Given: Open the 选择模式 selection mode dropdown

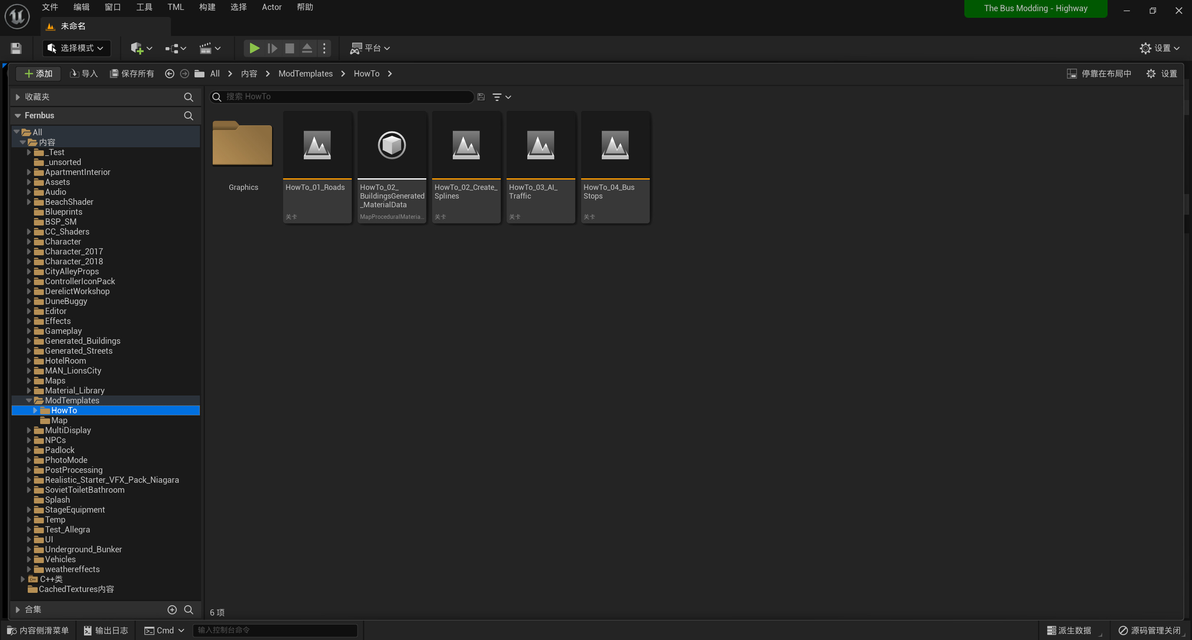Looking at the screenshot, I should 76,48.
